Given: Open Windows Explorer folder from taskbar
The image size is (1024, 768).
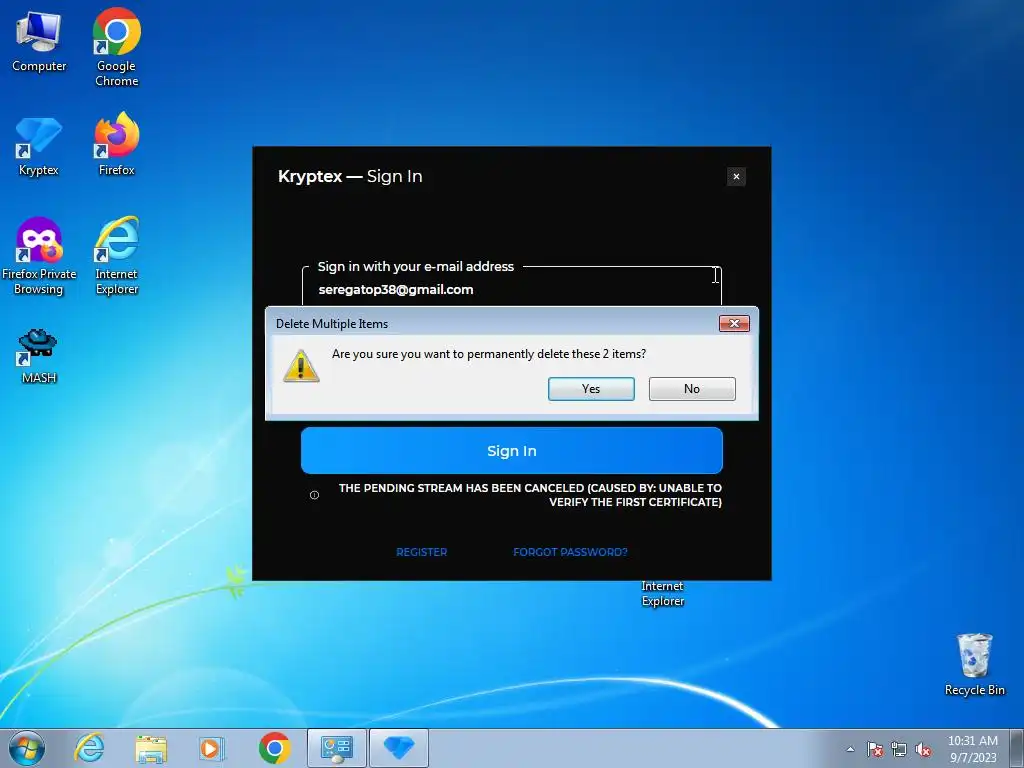Looking at the screenshot, I should pos(151,748).
